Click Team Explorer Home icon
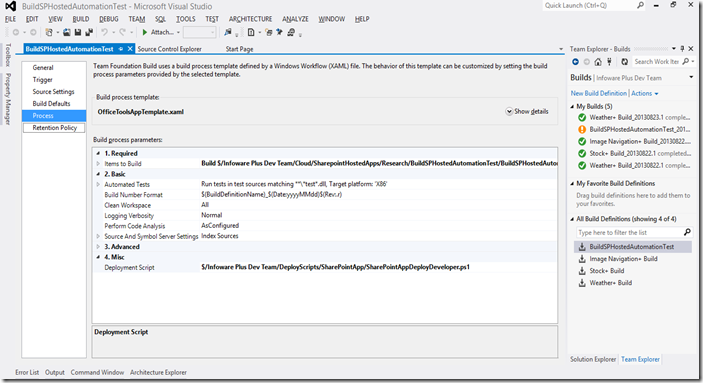703x383 pixels. (x=598, y=62)
